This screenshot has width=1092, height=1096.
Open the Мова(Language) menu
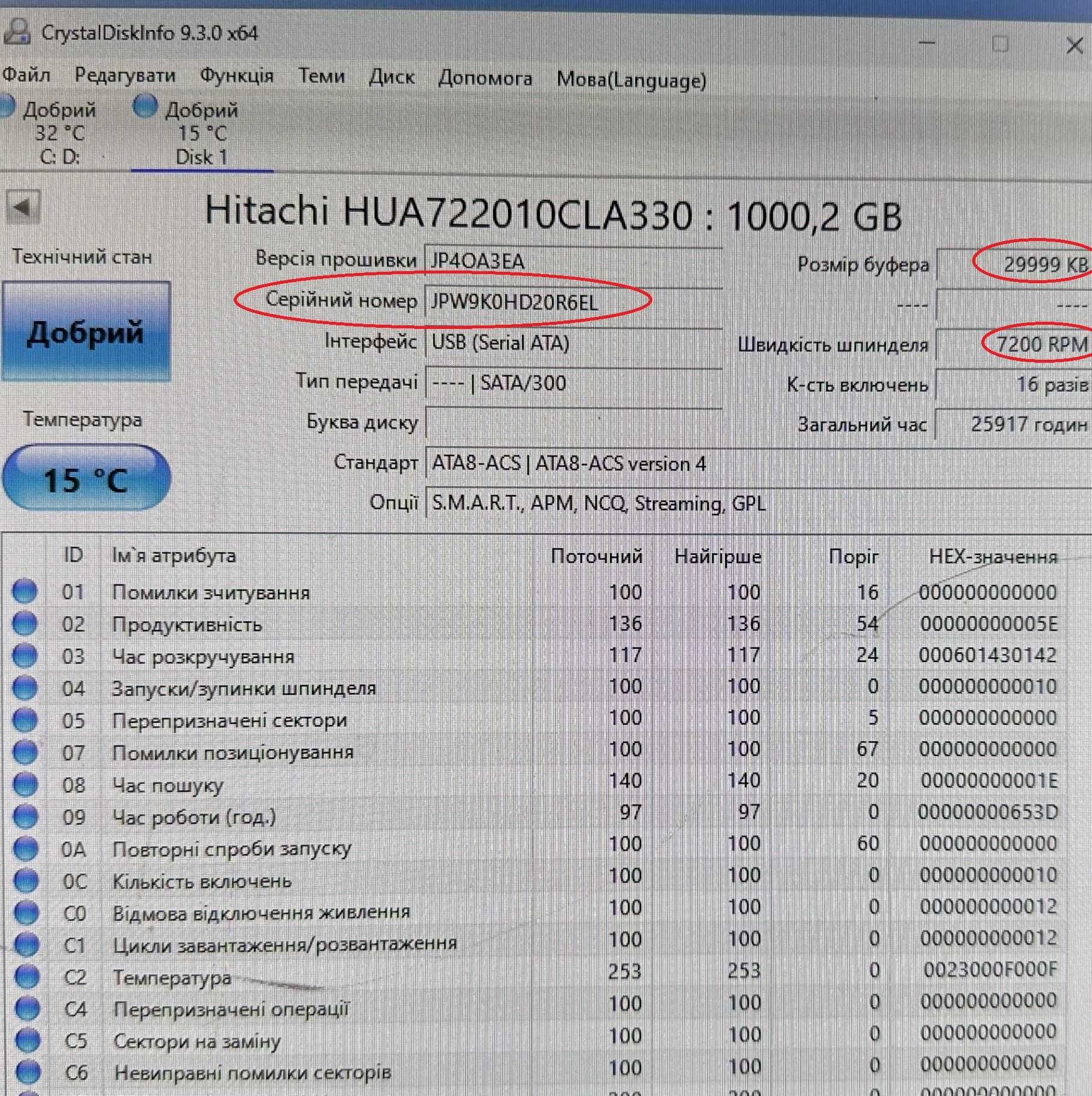coord(631,80)
